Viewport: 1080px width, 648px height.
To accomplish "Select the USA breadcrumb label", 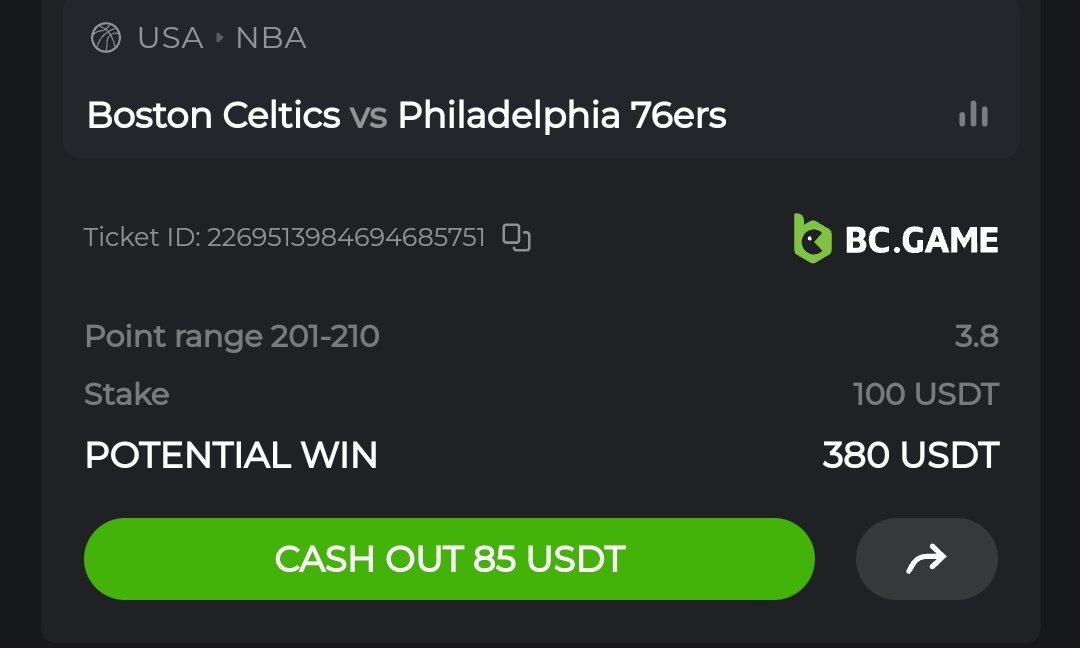I will 169,38.
